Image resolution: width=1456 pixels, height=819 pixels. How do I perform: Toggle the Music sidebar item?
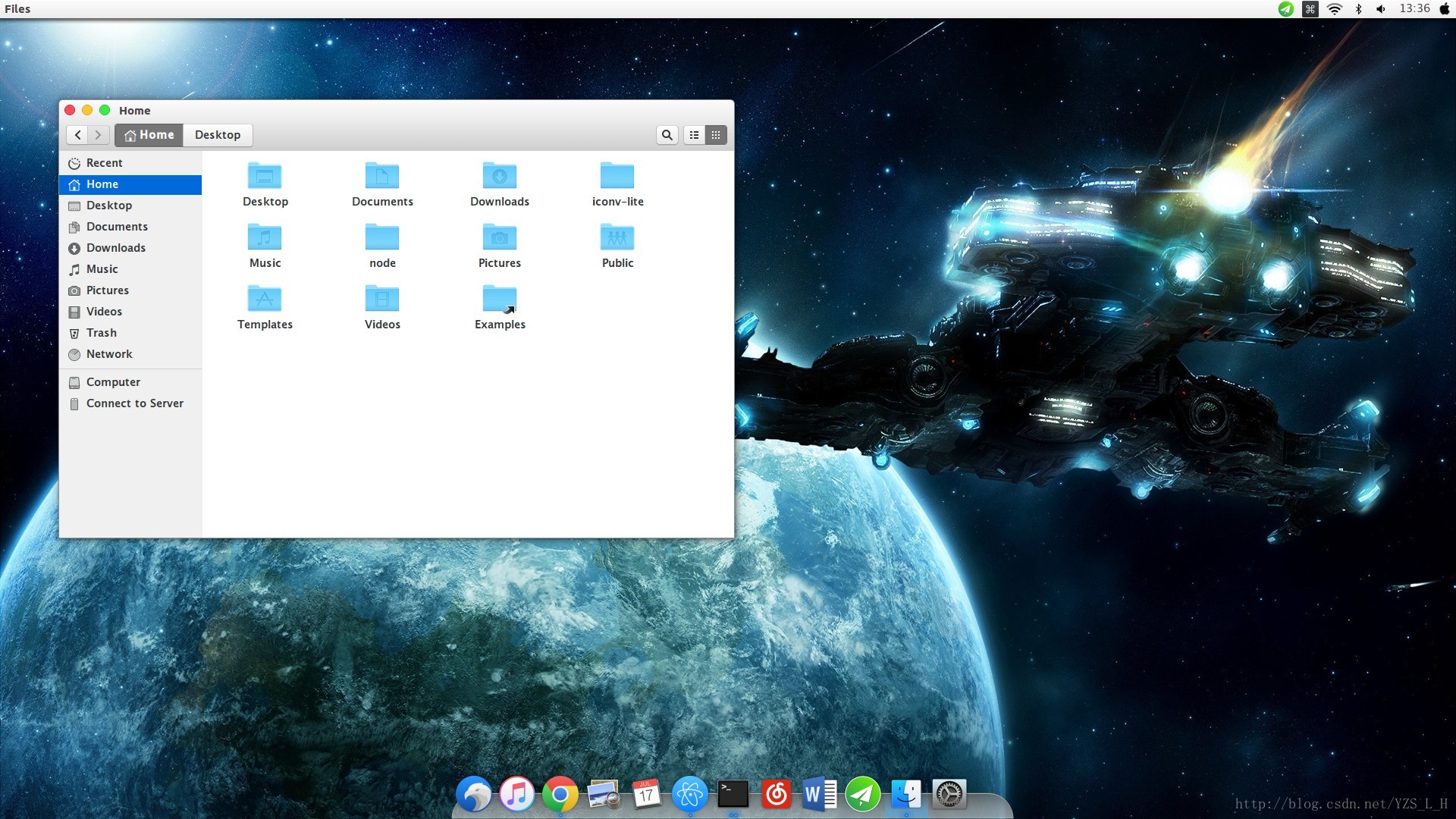[x=102, y=269]
